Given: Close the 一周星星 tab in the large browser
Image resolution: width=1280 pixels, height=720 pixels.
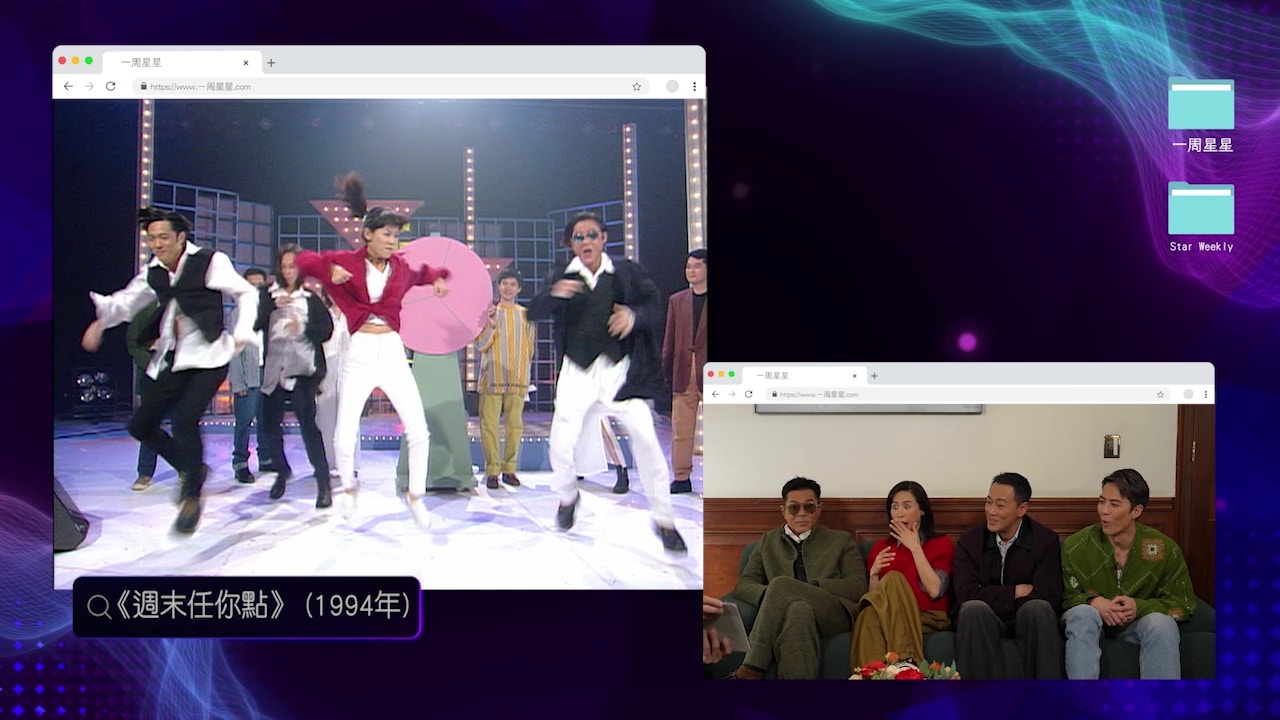Looking at the screenshot, I should pyautogui.click(x=246, y=63).
